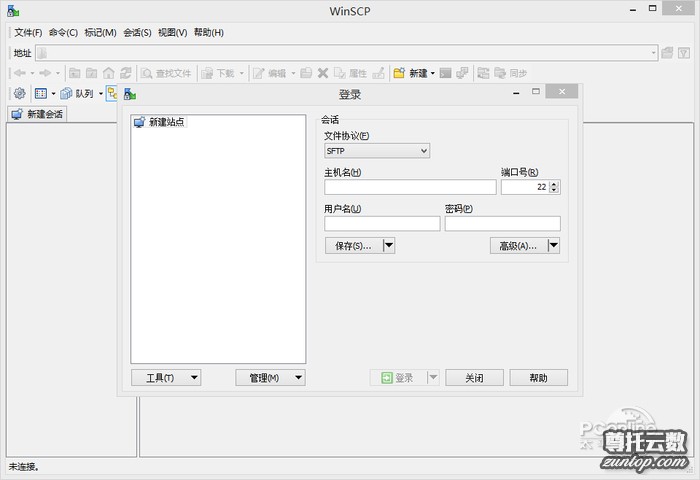Open the terminal console icon
The width and height of the screenshot is (700, 480).
pos(445,73)
